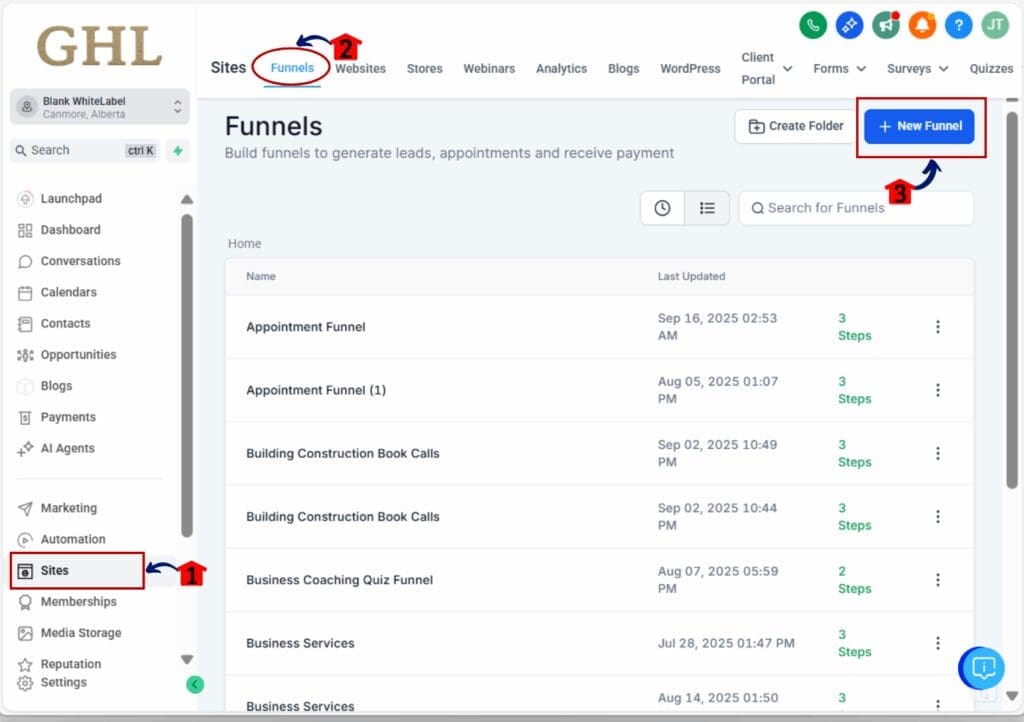The width and height of the screenshot is (1024, 722).
Task: Open the megaphone announcements icon
Action: pos(886,26)
